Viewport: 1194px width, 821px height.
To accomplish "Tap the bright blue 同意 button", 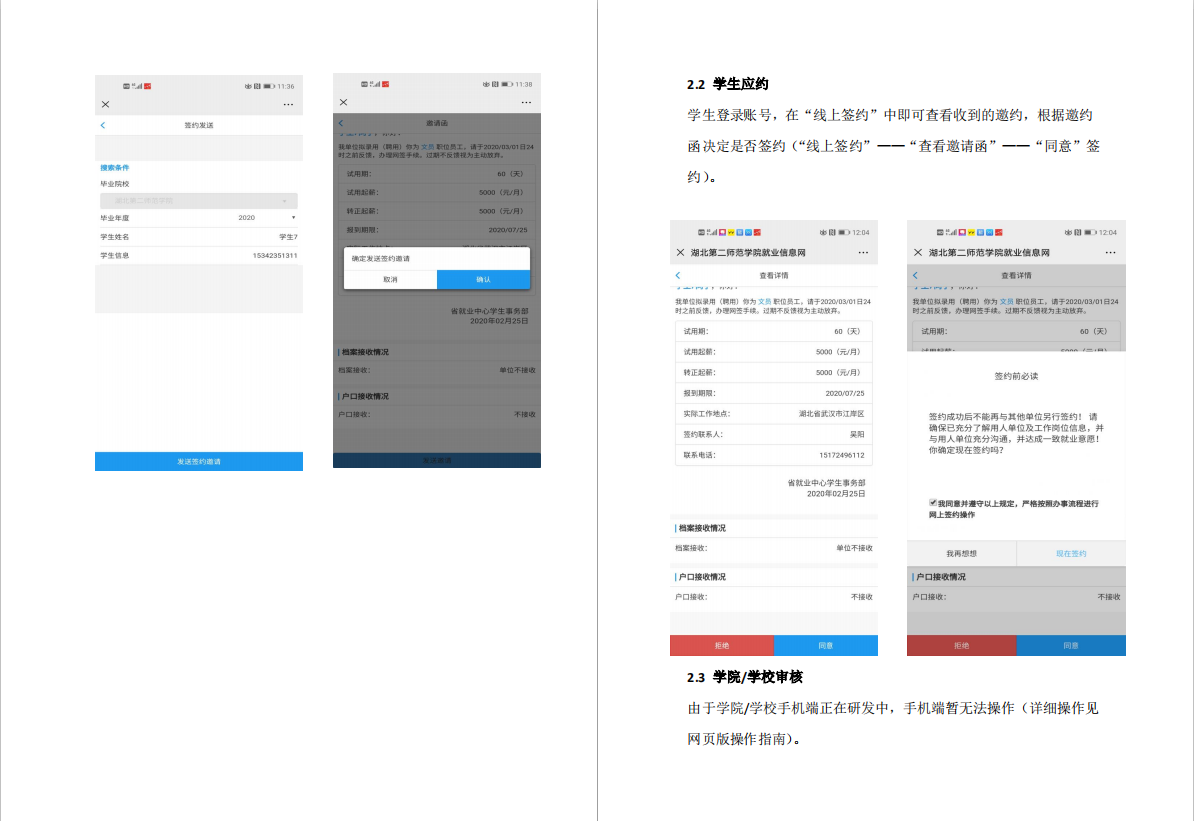I will (x=825, y=645).
